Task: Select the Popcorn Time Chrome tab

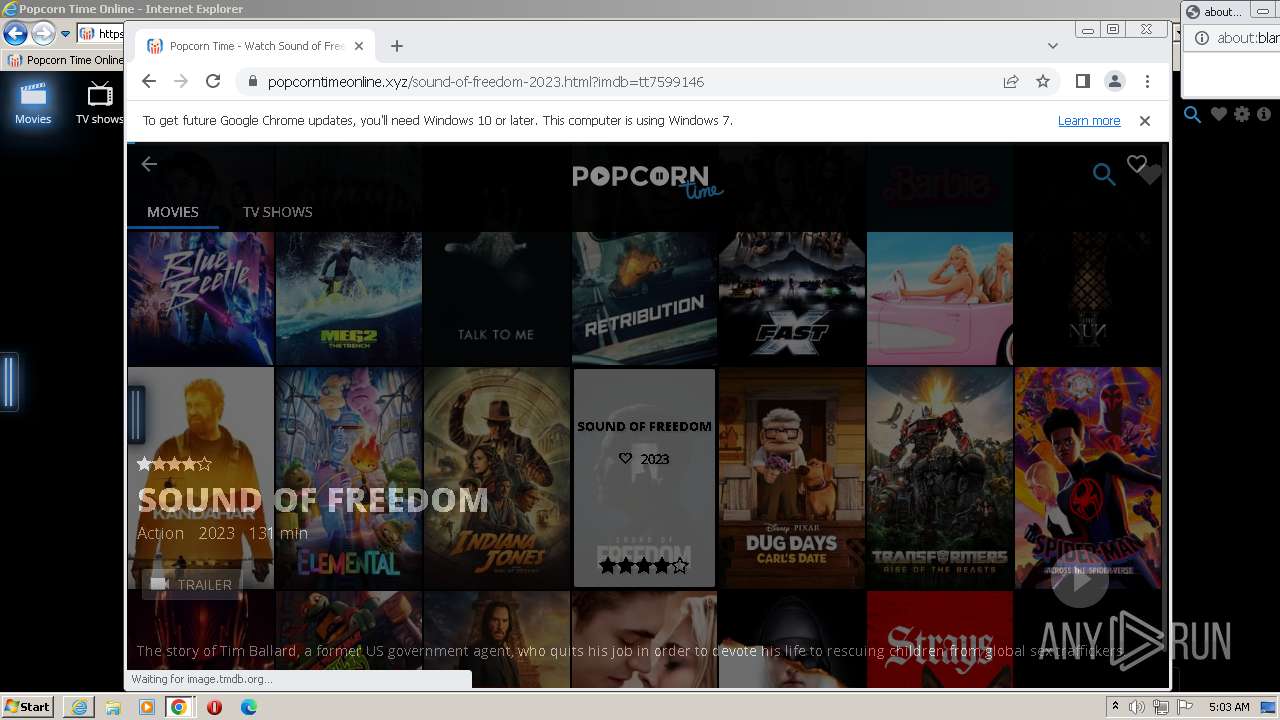Action: click(x=254, y=46)
